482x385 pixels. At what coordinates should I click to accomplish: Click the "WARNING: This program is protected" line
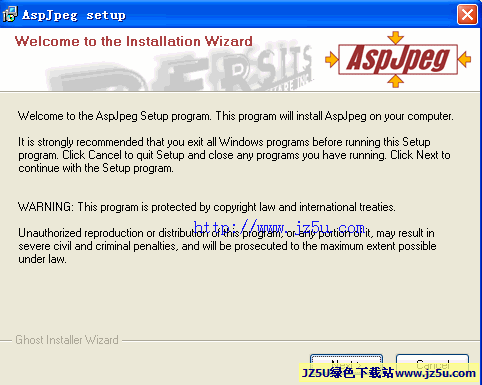coord(207,207)
